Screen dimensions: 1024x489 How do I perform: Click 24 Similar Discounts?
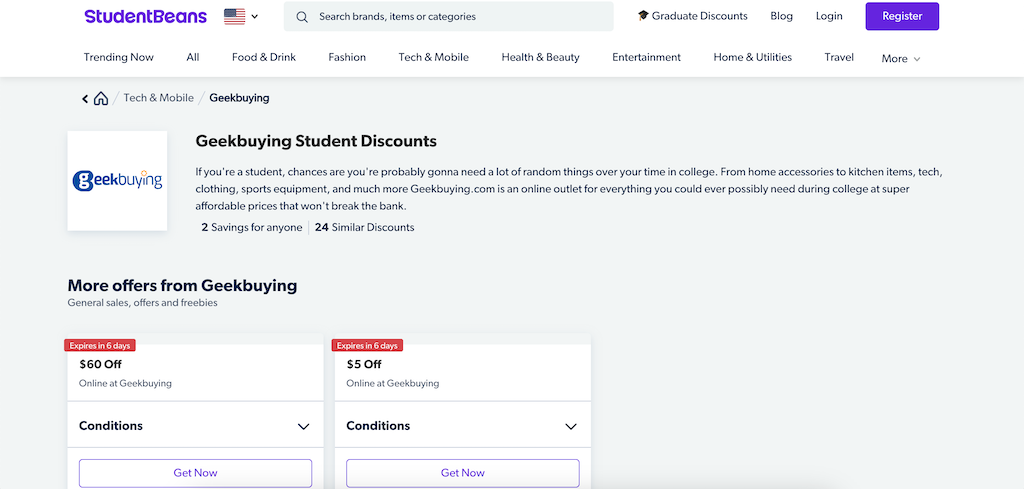364,228
